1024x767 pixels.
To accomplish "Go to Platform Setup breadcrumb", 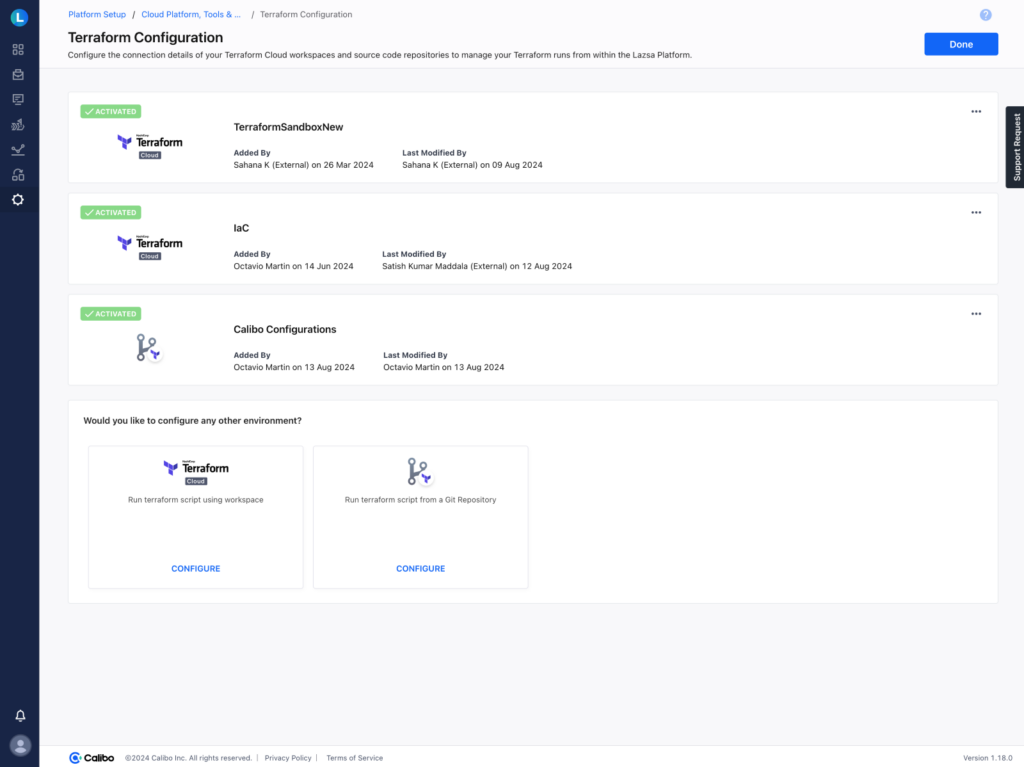I will 97,15.
